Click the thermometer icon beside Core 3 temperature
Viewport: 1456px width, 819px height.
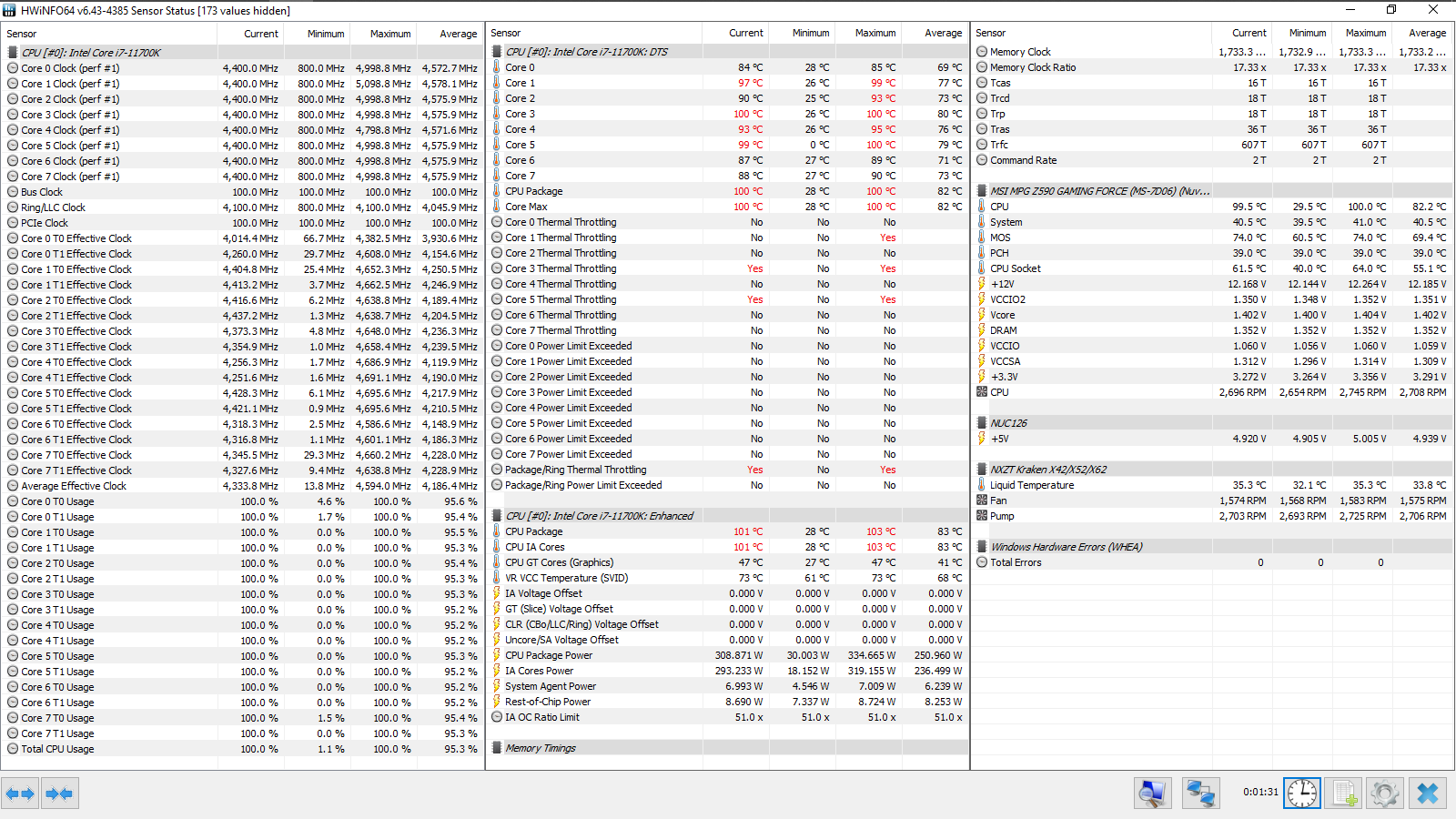pos(497,114)
